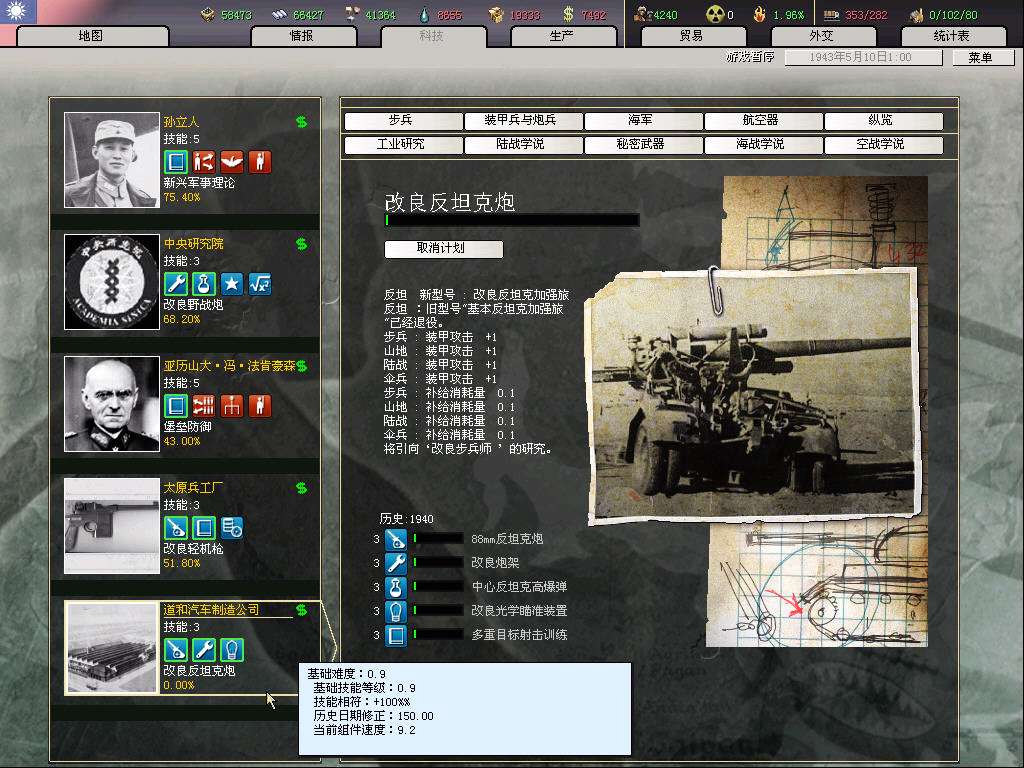Viewport: 1024px width, 768px height.
Task: Click the 改良炮架 wrench component icon
Action: tap(396, 564)
